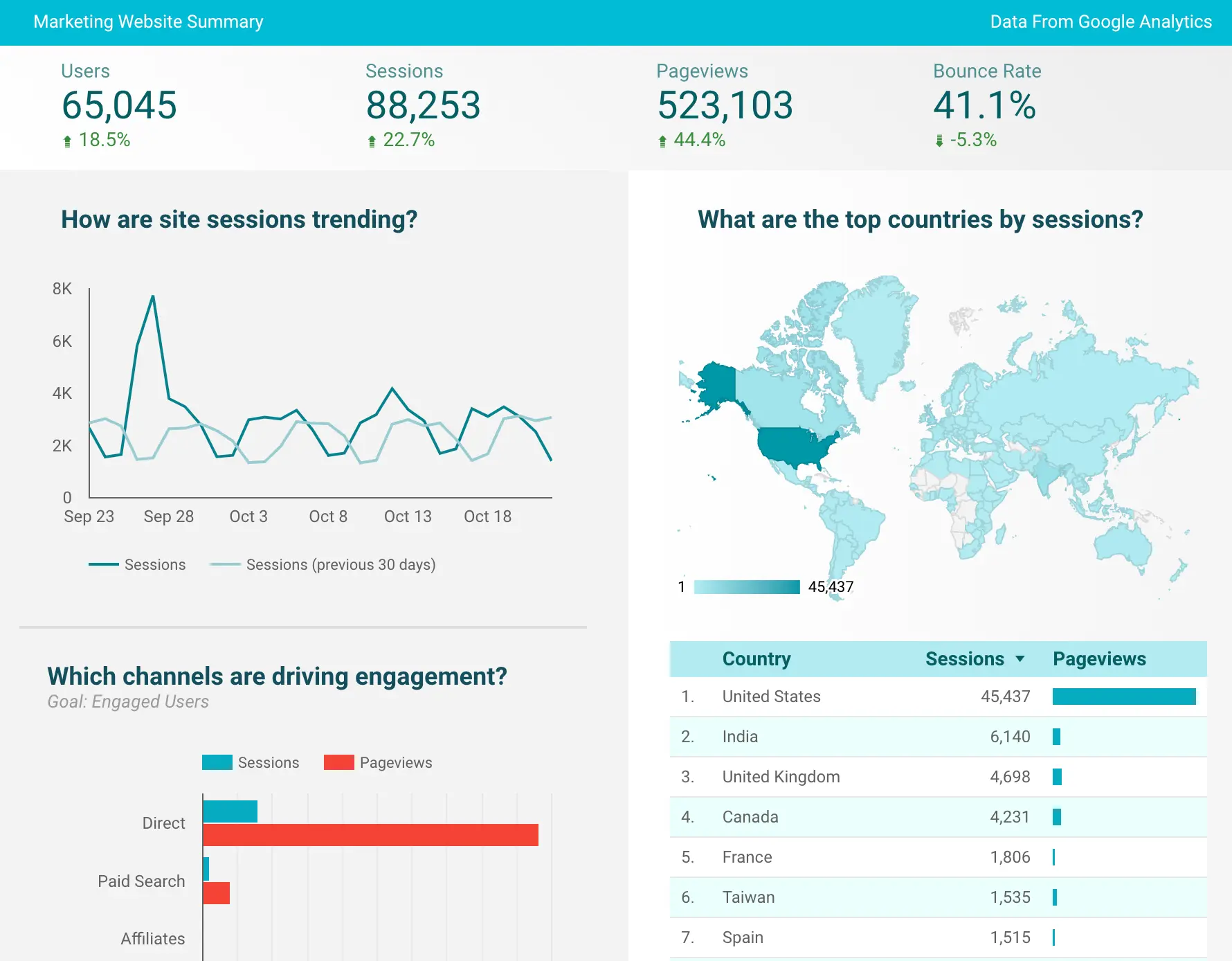
Task: Click Alaska on the world map
Action: (718, 384)
